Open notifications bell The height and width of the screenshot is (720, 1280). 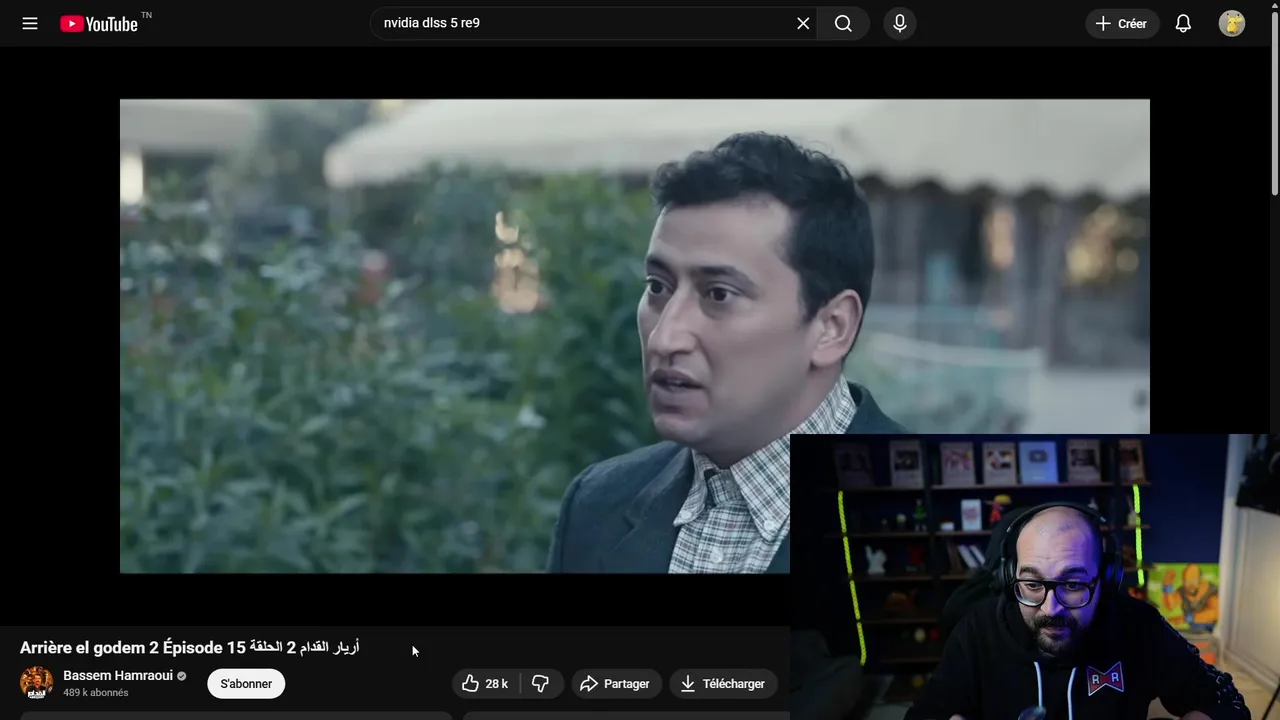click(x=1183, y=23)
